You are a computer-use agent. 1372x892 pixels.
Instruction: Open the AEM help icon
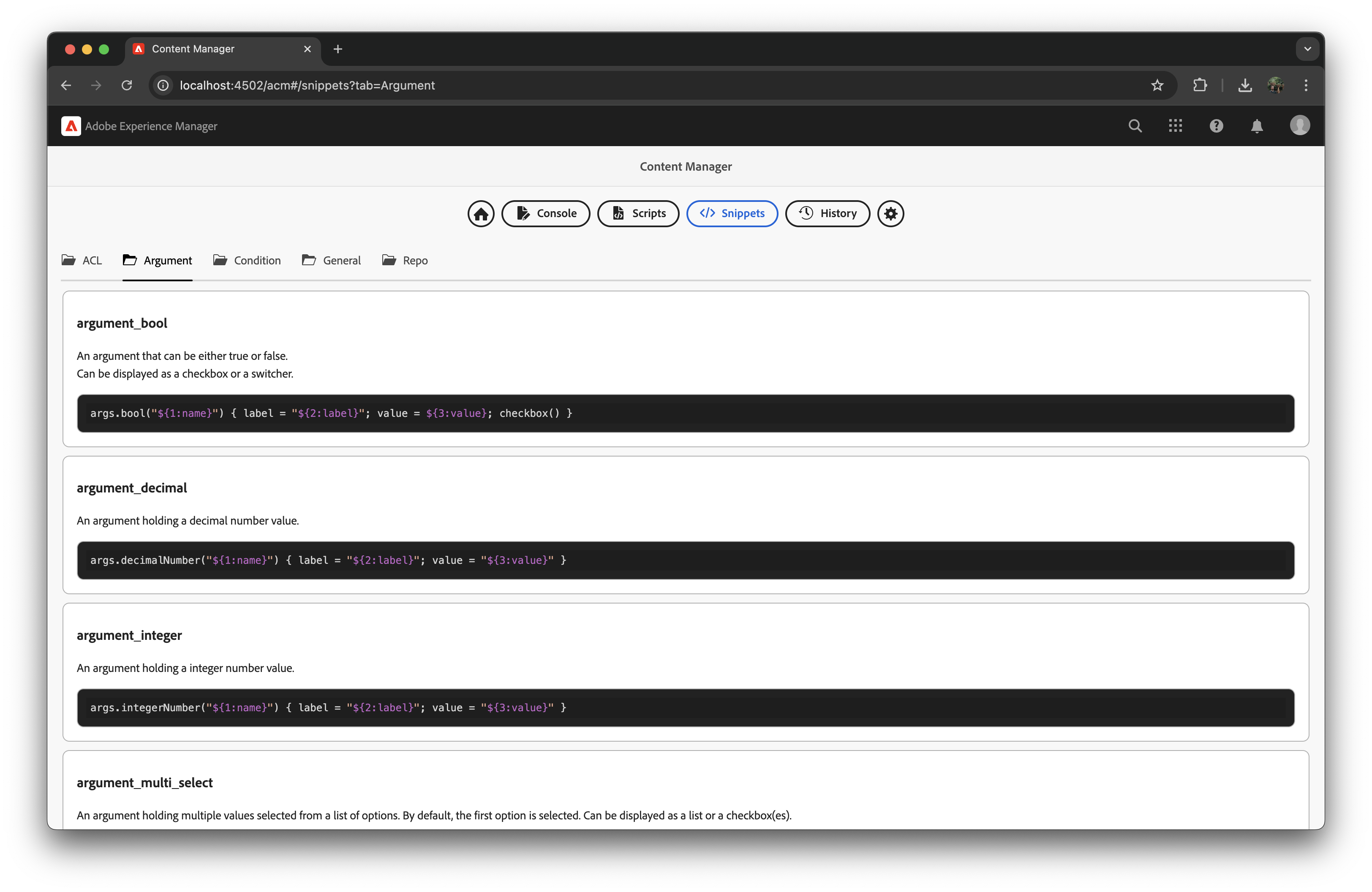point(1217,125)
